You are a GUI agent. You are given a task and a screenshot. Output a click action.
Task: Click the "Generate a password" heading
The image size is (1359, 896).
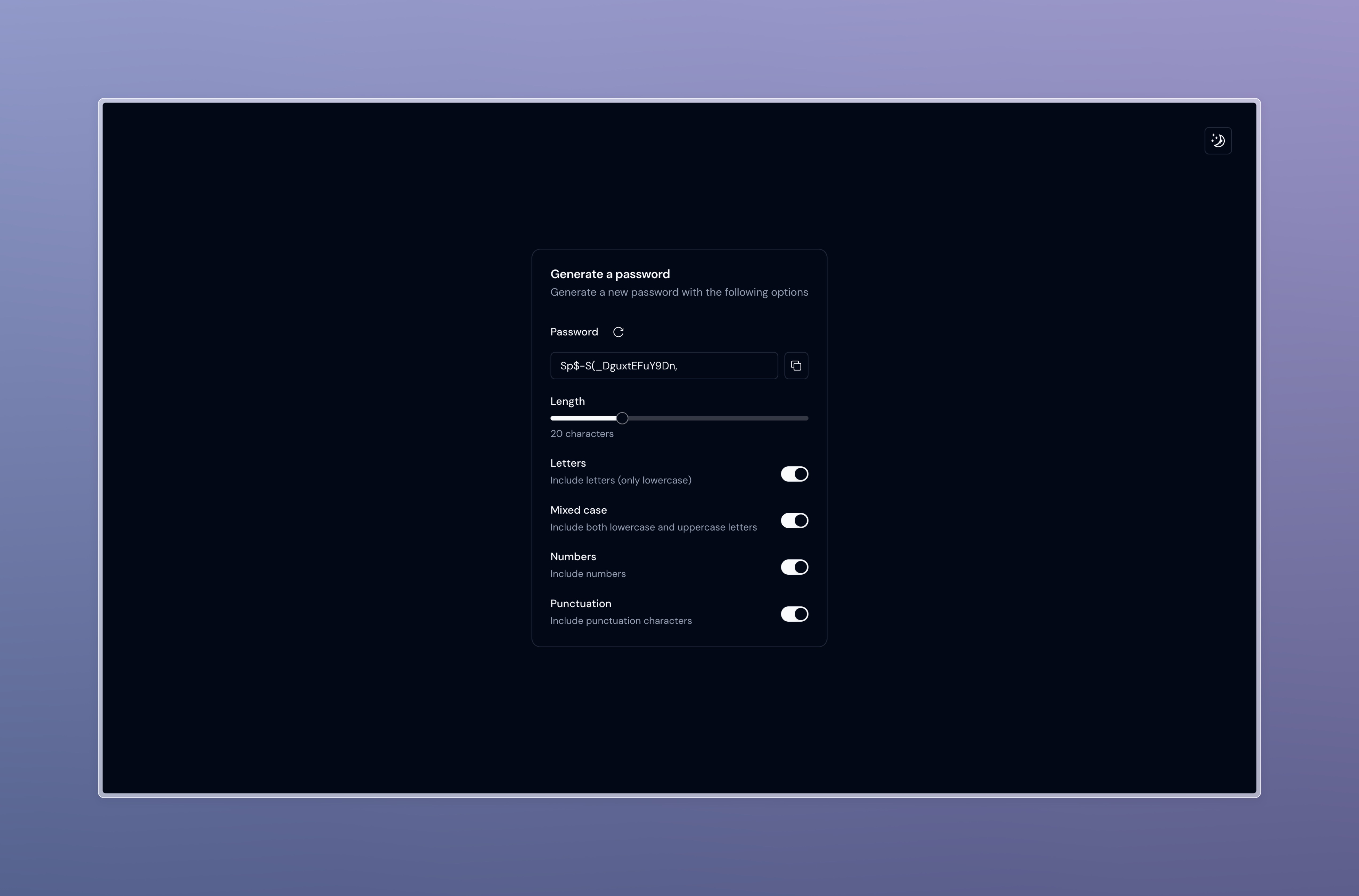[x=610, y=274]
